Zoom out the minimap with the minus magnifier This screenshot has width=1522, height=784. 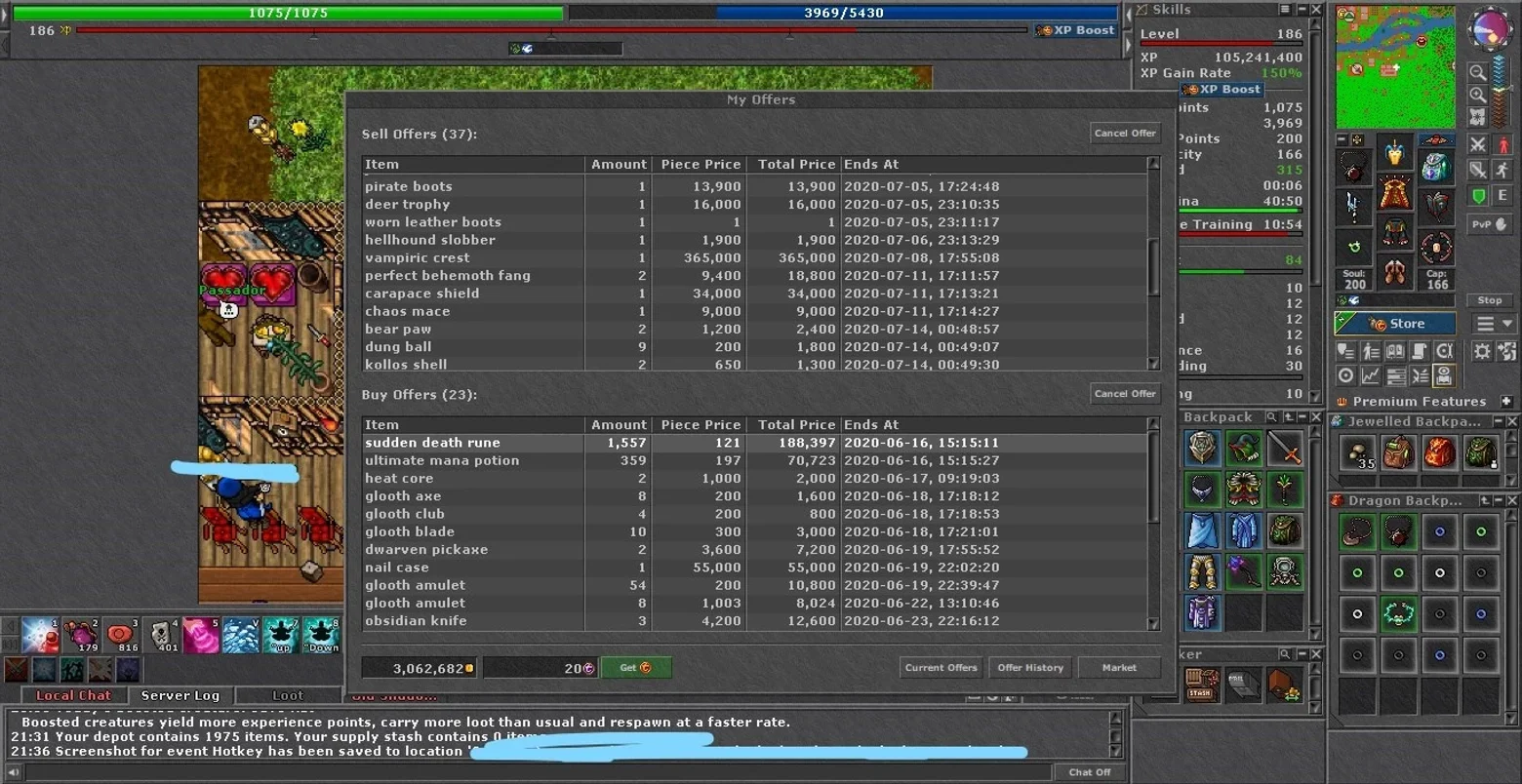pos(1478,72)
